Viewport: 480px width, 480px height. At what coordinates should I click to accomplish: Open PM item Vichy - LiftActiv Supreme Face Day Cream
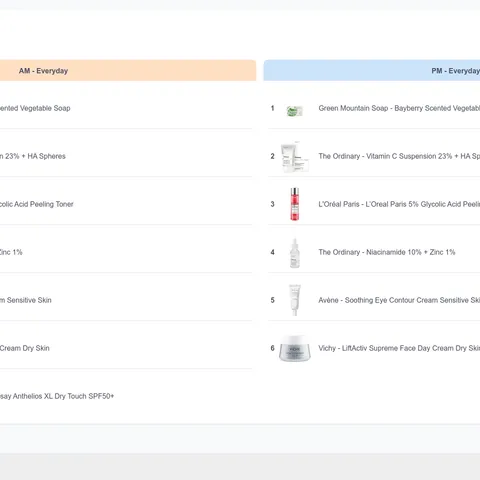[399, 348]
